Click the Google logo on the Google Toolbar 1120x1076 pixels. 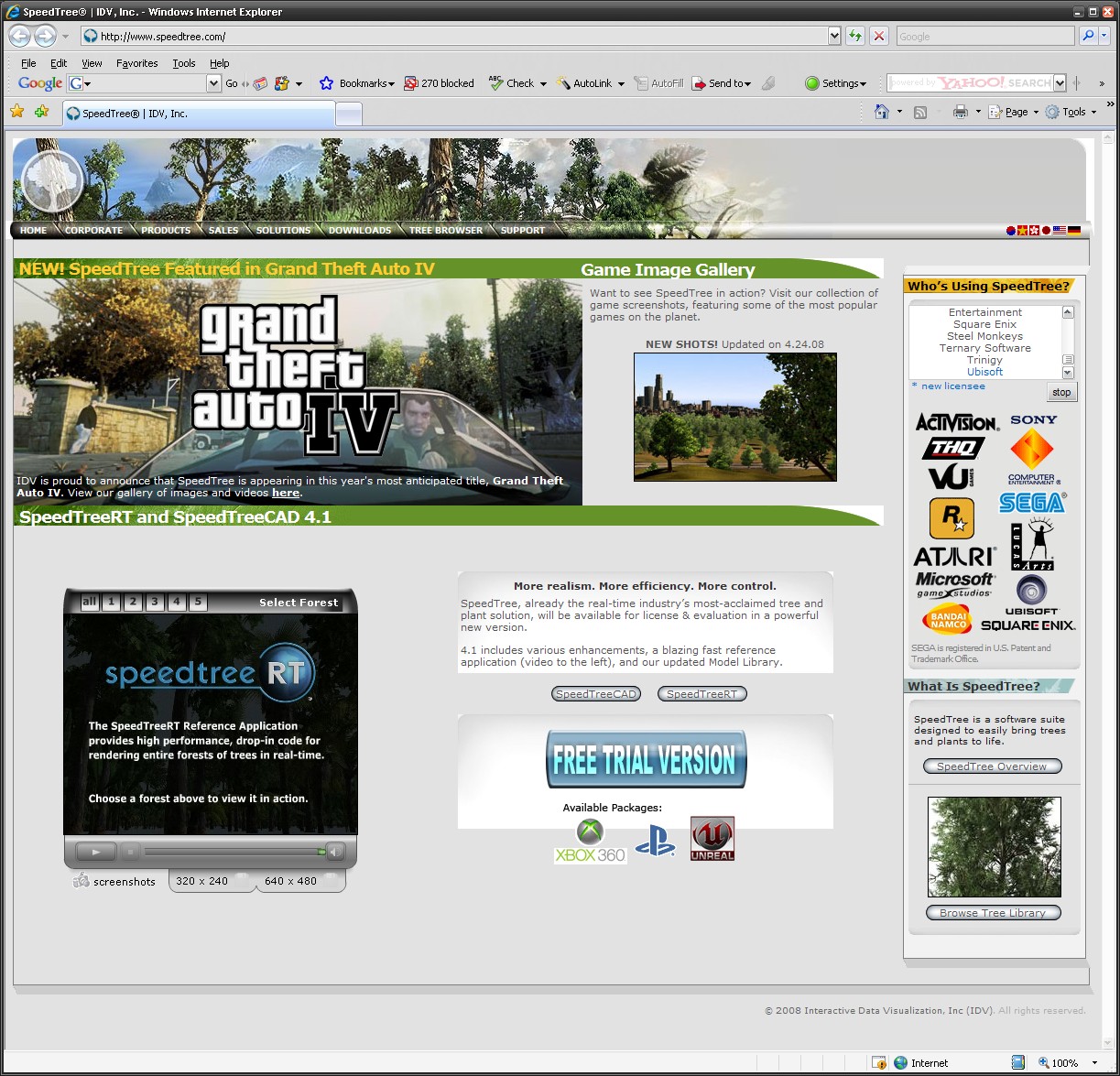click(40, 83)
